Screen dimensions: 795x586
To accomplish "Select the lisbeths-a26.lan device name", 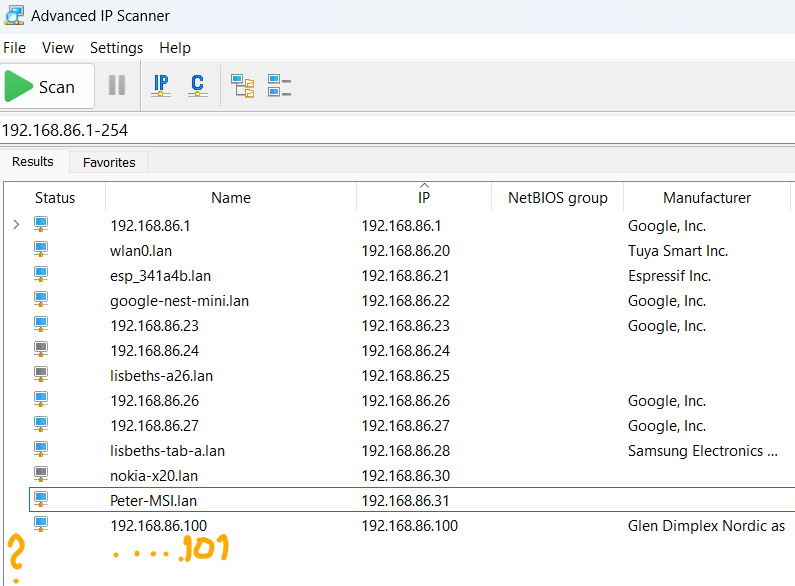I will pos(161,376).
